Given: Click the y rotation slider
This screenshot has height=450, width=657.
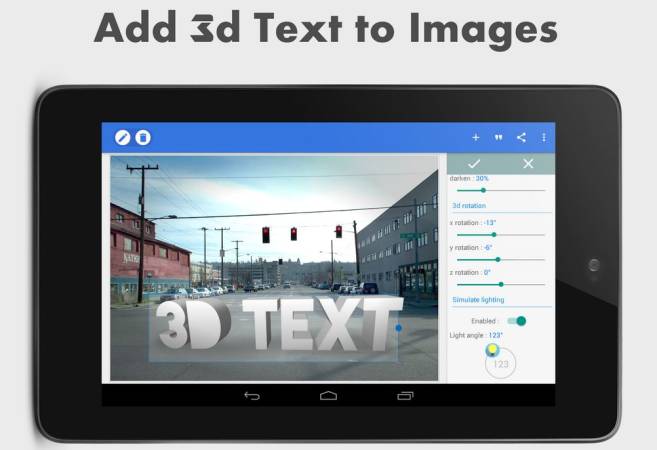Looking at the screenshot, I should pos(501,259).
